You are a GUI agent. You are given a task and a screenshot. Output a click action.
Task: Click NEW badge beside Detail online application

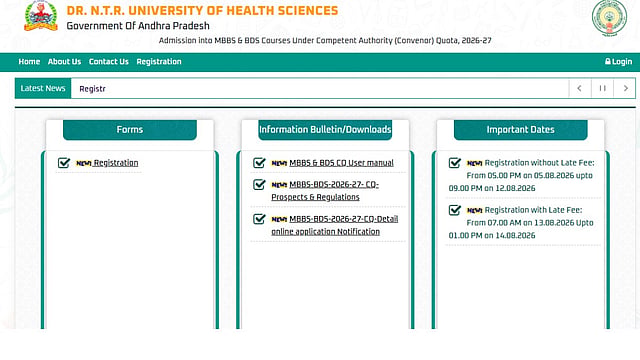point(279,219)
